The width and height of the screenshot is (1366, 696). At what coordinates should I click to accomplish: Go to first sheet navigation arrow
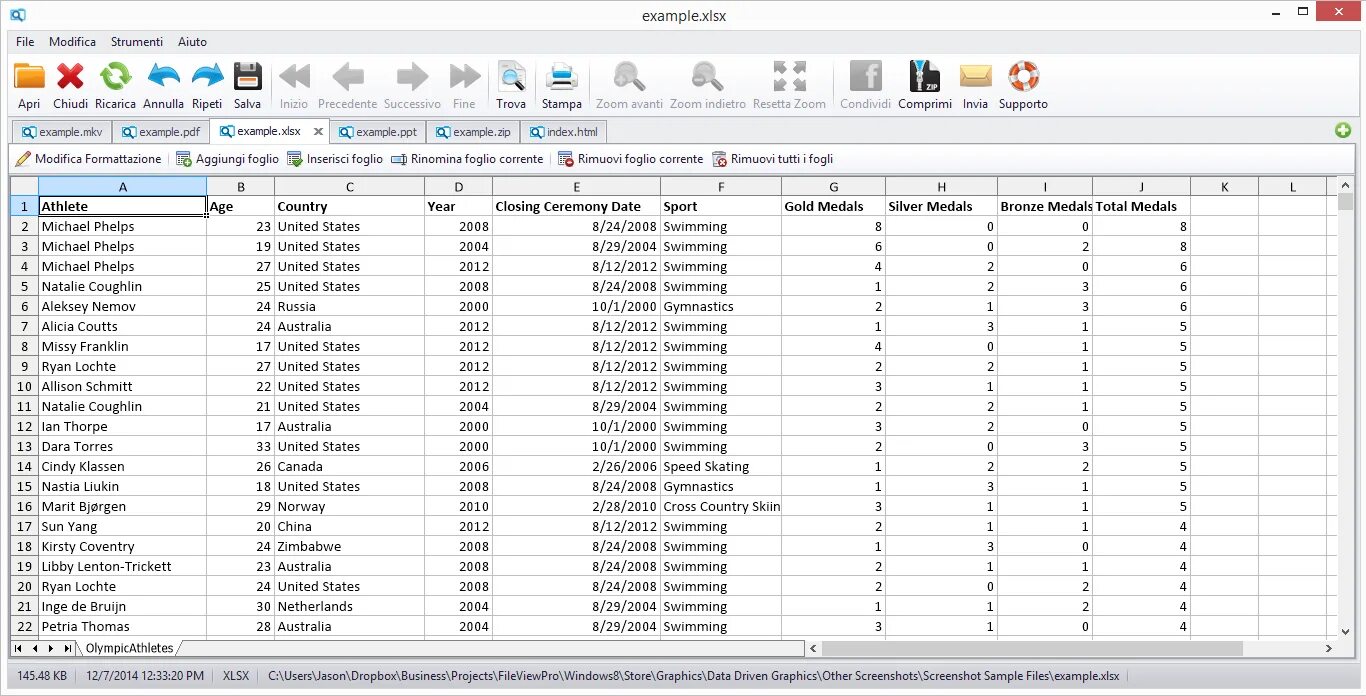coord(19,649)
